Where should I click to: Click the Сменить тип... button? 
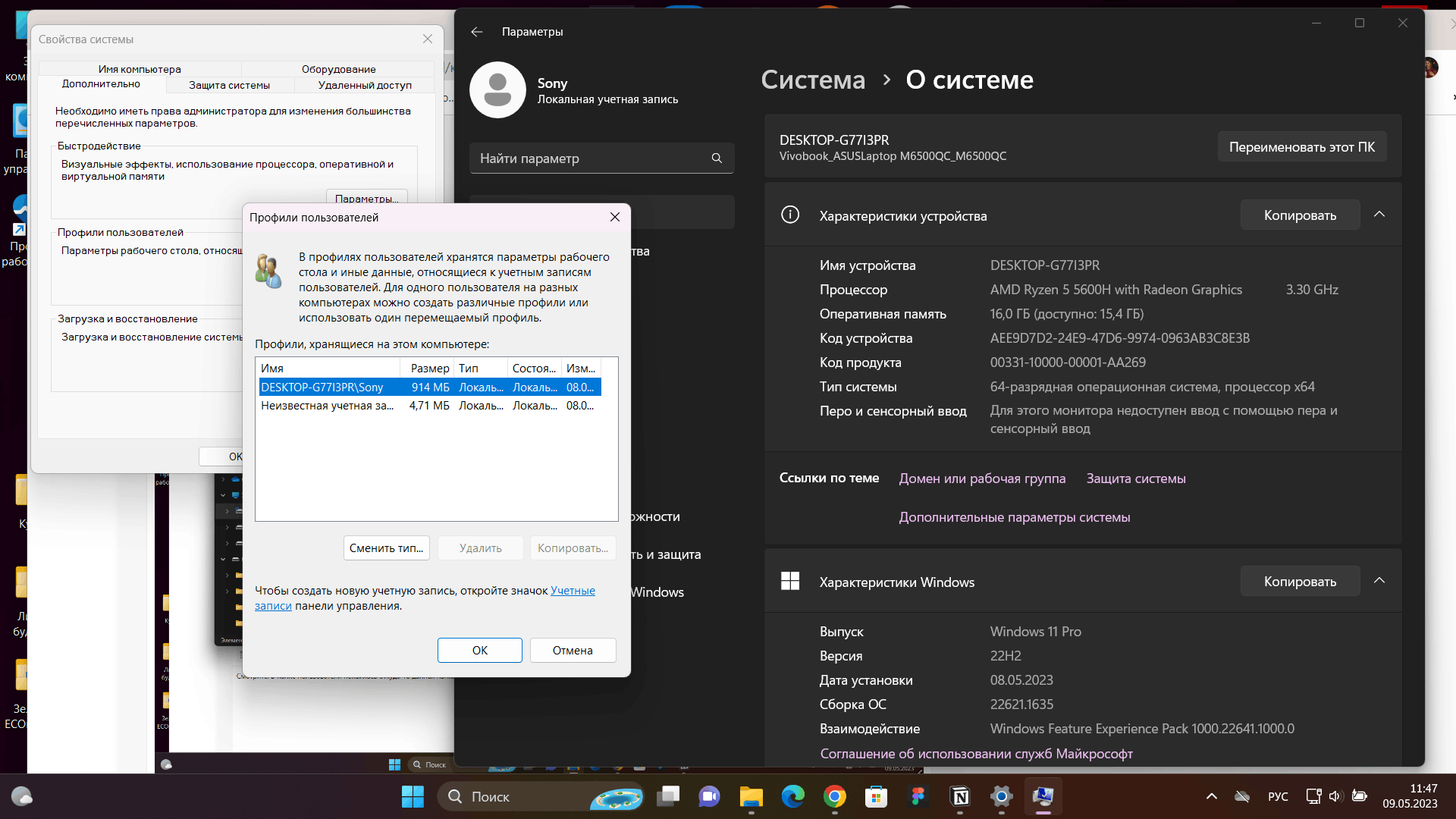click(386, 548)
